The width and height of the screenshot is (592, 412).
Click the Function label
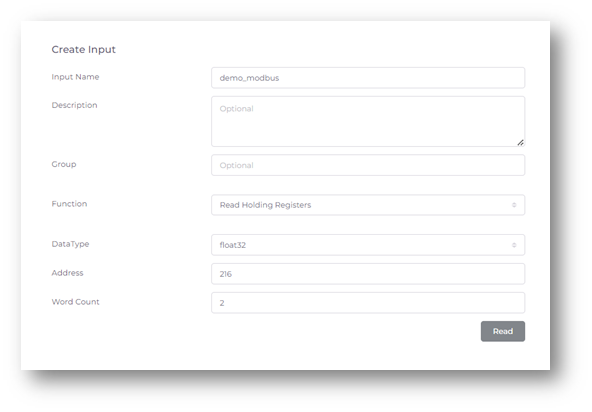click(69, 204)
